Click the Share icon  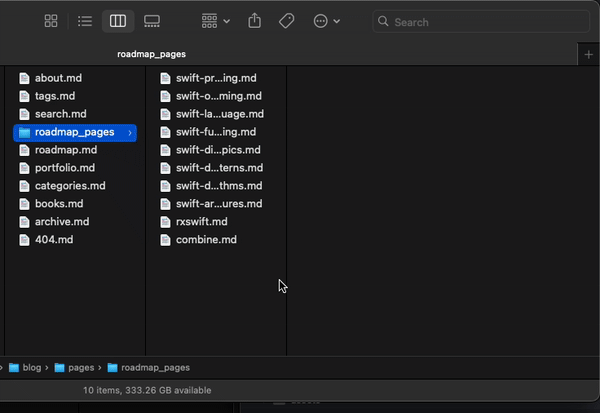254,21
